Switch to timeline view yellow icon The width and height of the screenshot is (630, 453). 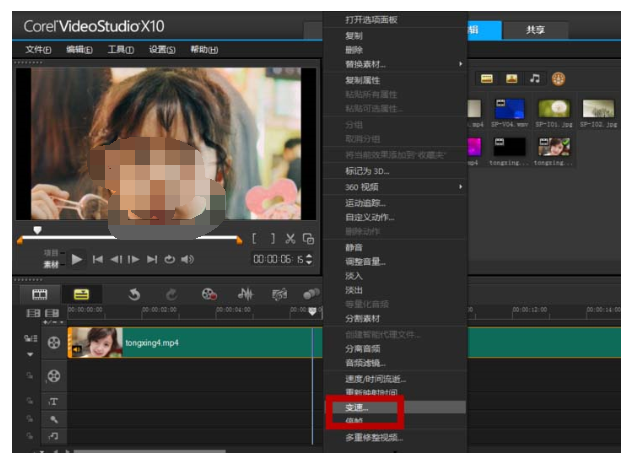pos(81,295)
